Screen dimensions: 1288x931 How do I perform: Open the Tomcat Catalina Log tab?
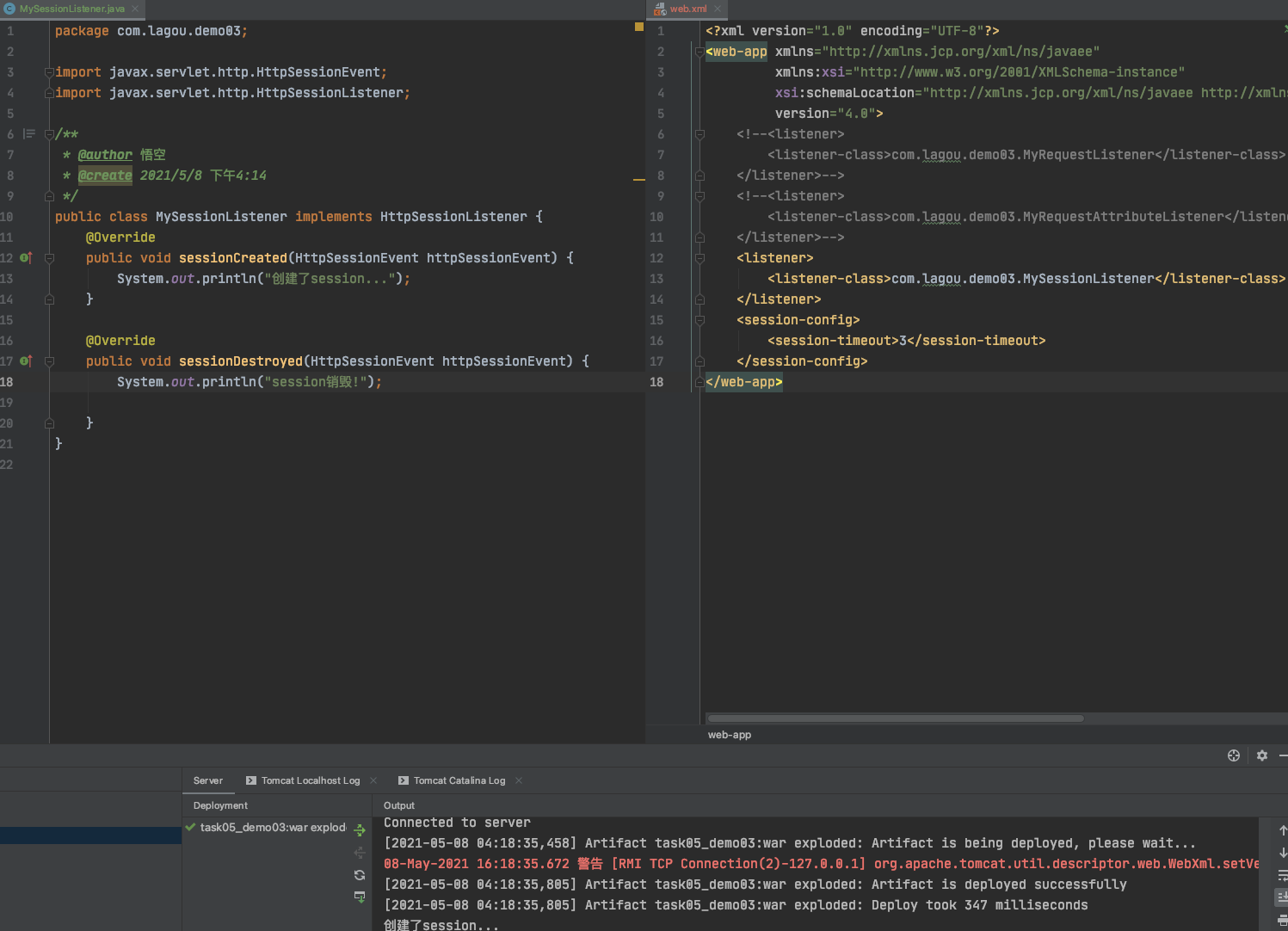click(459, 780)
